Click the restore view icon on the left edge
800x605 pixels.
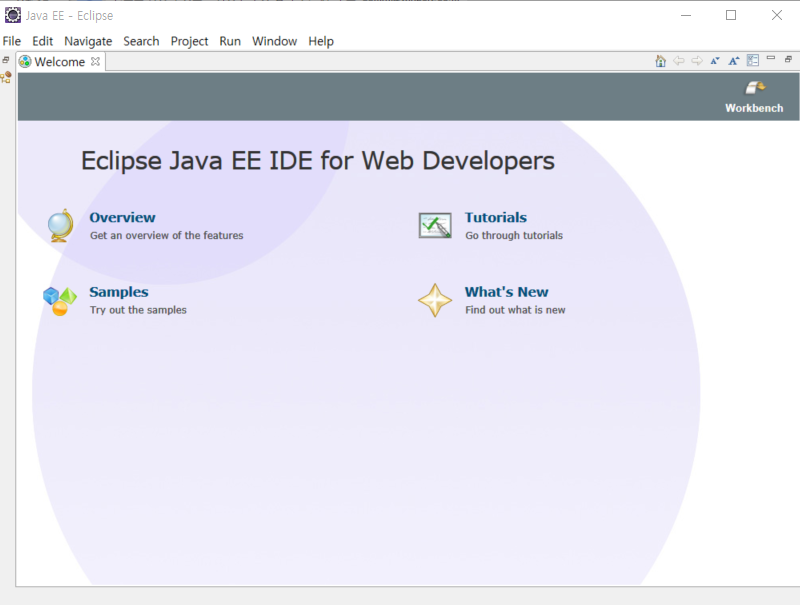pos(5,58)
